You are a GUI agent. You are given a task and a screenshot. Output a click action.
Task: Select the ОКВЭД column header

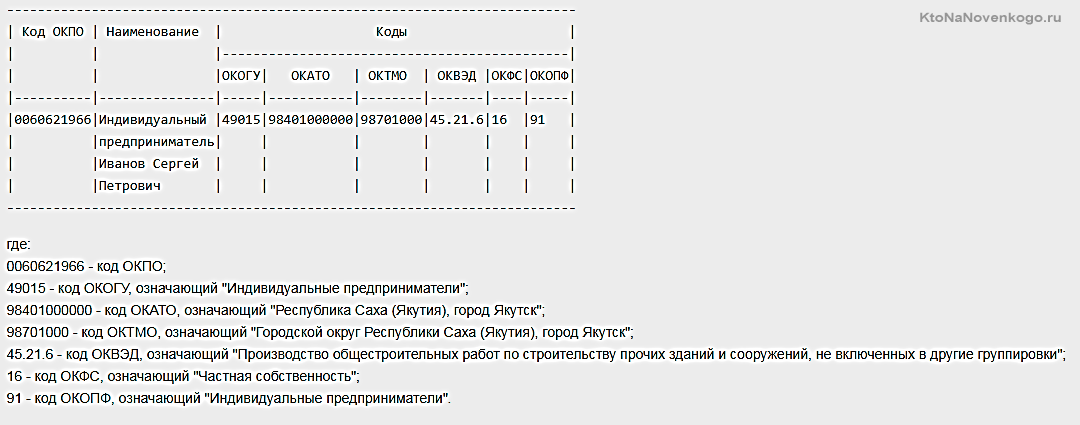(x=457, y=76)
